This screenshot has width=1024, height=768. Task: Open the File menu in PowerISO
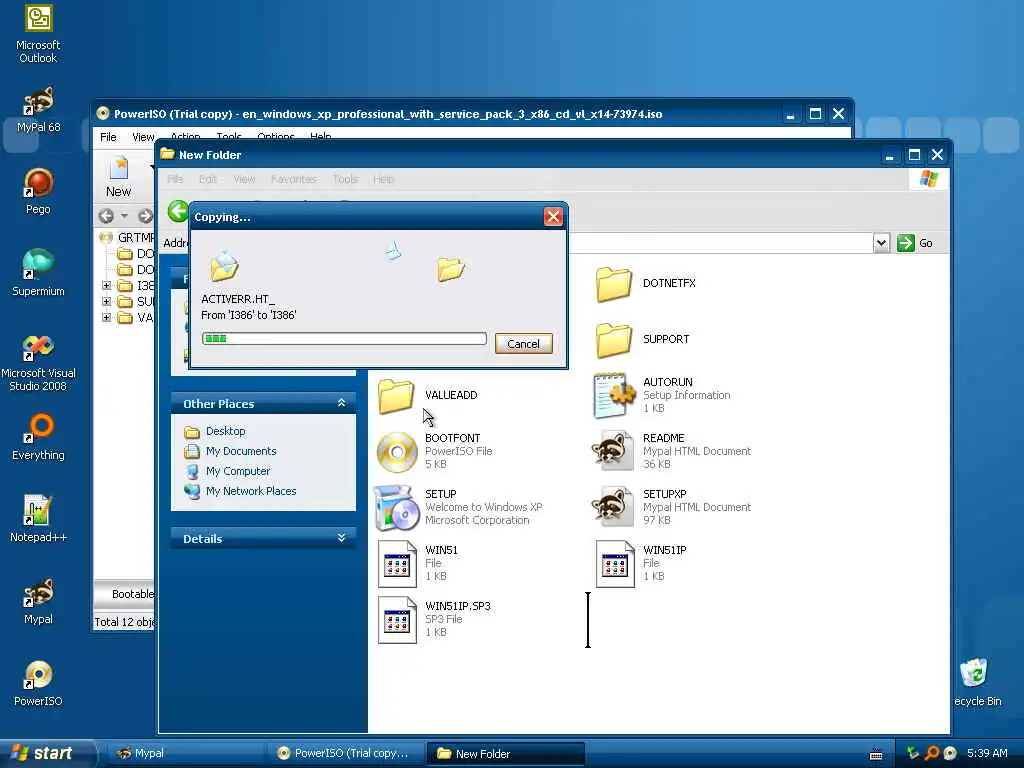click(x=108, y=137)
